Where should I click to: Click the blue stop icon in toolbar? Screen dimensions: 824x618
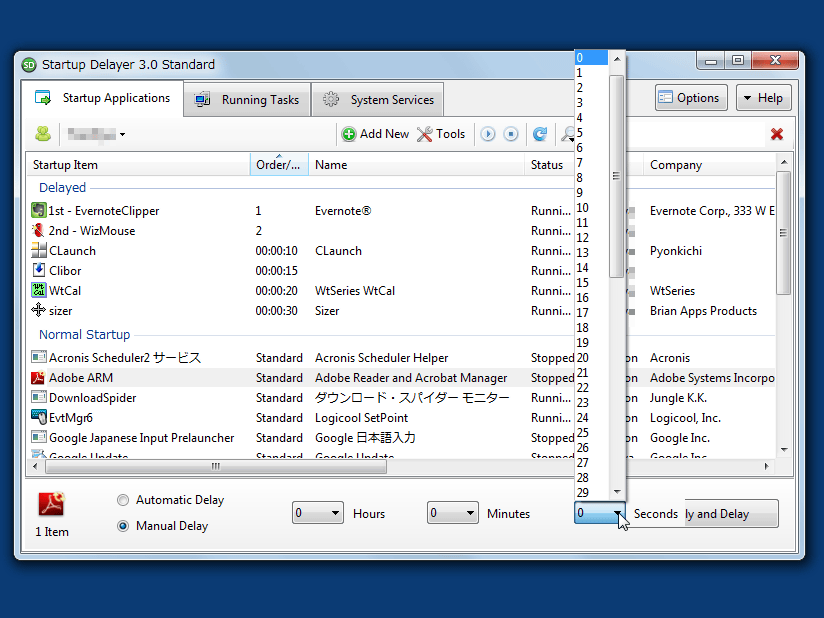point(511,134)
